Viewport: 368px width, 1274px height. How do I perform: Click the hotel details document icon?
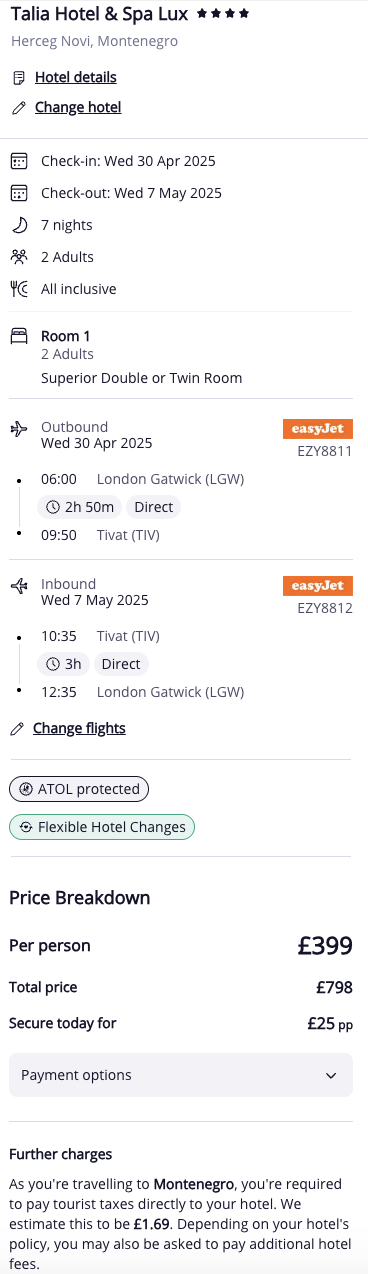pos(18,78)
